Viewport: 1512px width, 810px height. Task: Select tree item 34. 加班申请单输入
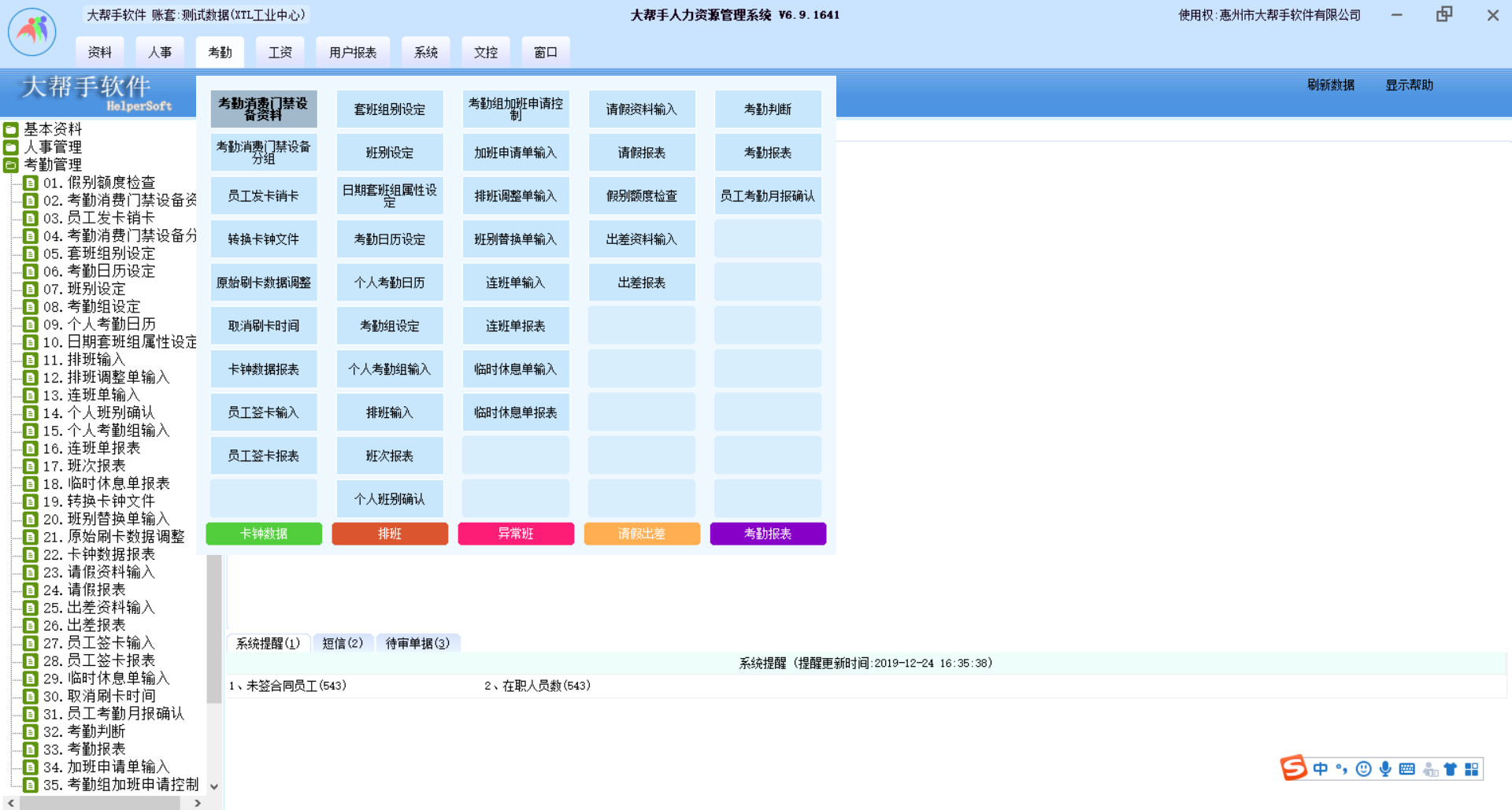[x=106, y=767]
